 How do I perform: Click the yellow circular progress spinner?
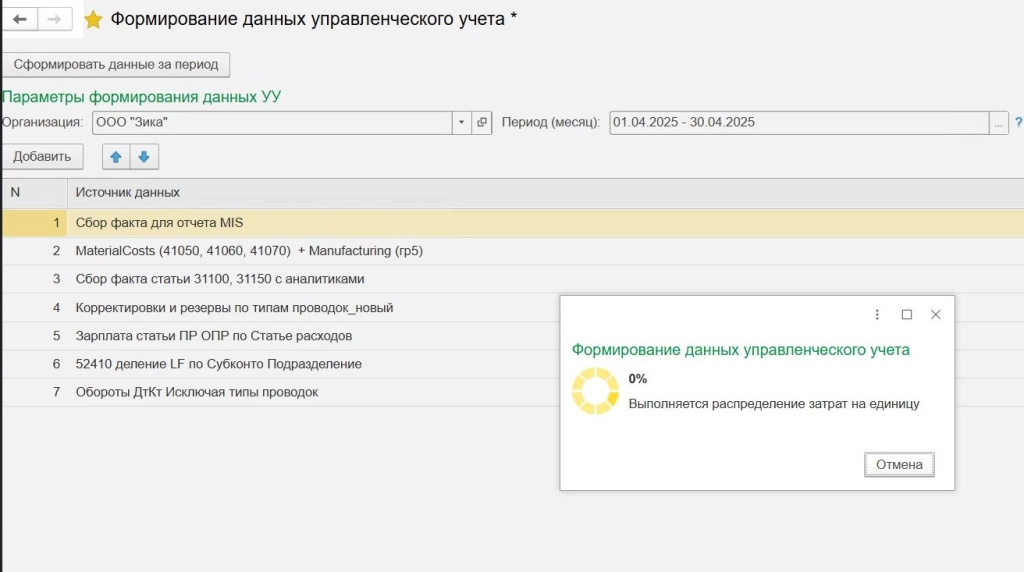pos(595,391)
